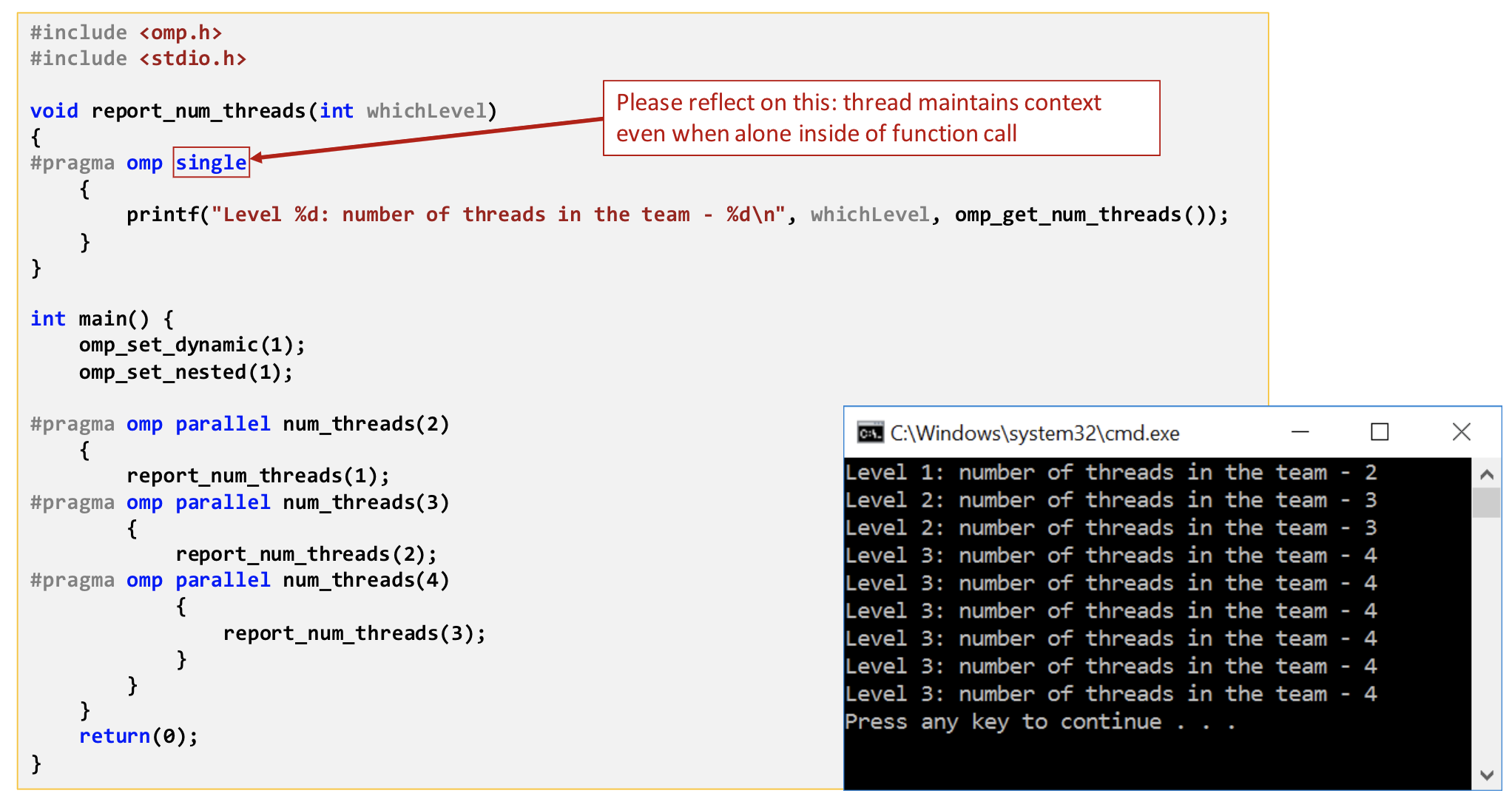1512x799 pixels.
Task: Click the cmd.exe window title text
Action: click(1035, 434)
